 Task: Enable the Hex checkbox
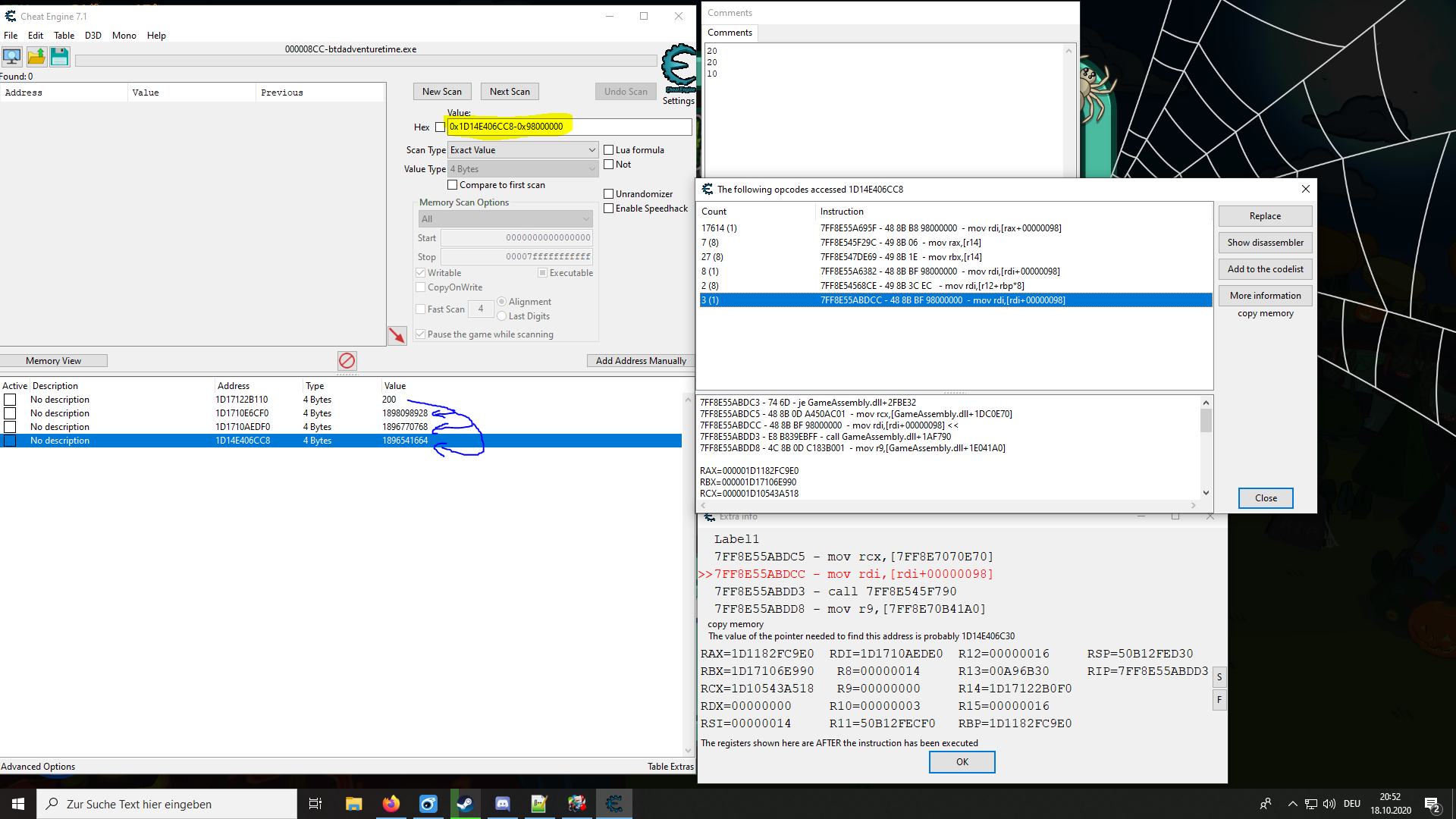click(x=440, y=127)
